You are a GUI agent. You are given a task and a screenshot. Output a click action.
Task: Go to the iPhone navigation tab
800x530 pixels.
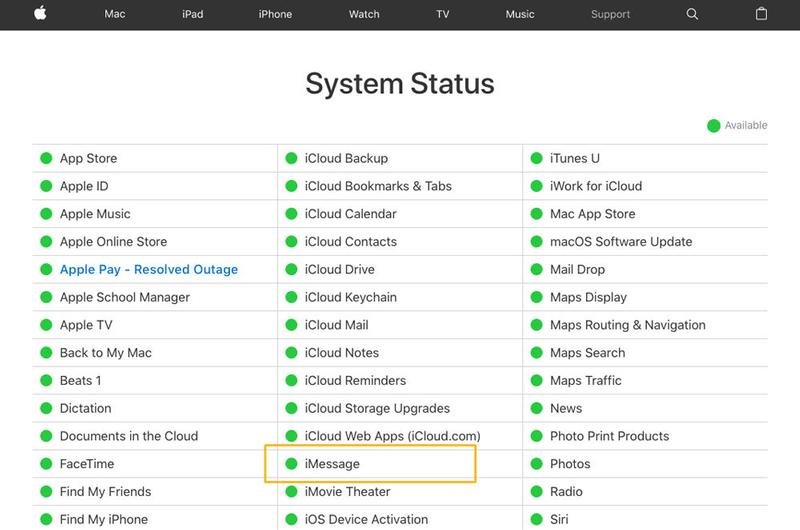[275, 14]
